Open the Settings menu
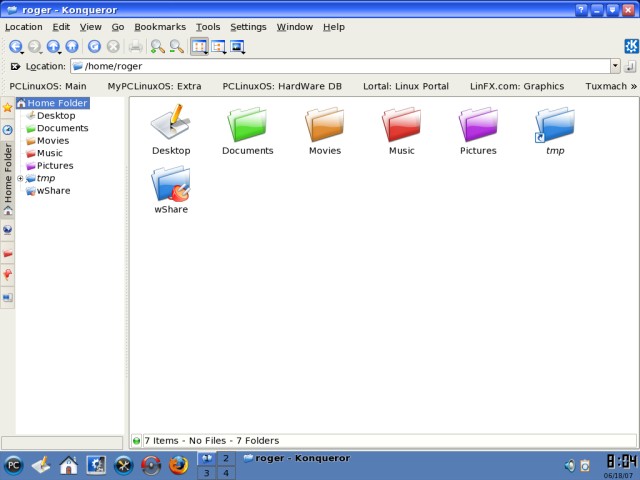The image size is (640, 480). point(248,27)
